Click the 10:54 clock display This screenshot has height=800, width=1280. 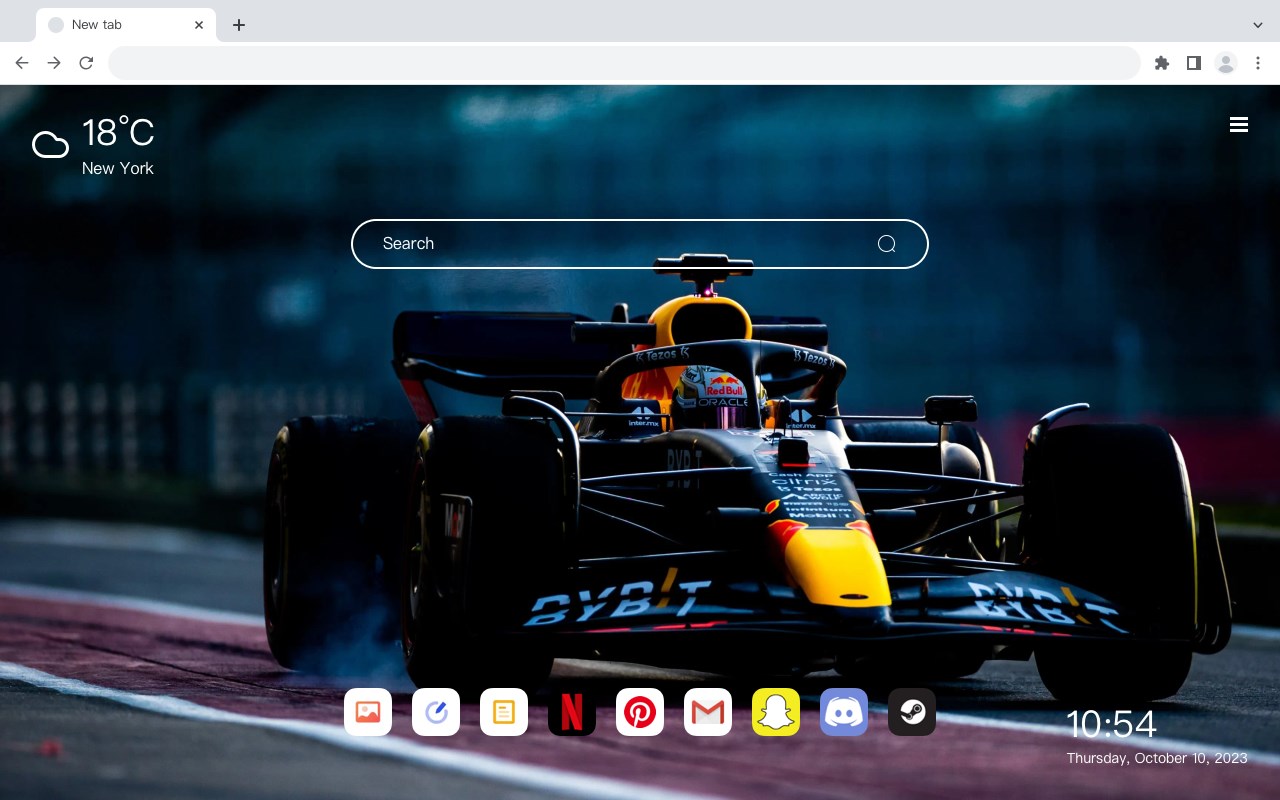pos(1111,724)
